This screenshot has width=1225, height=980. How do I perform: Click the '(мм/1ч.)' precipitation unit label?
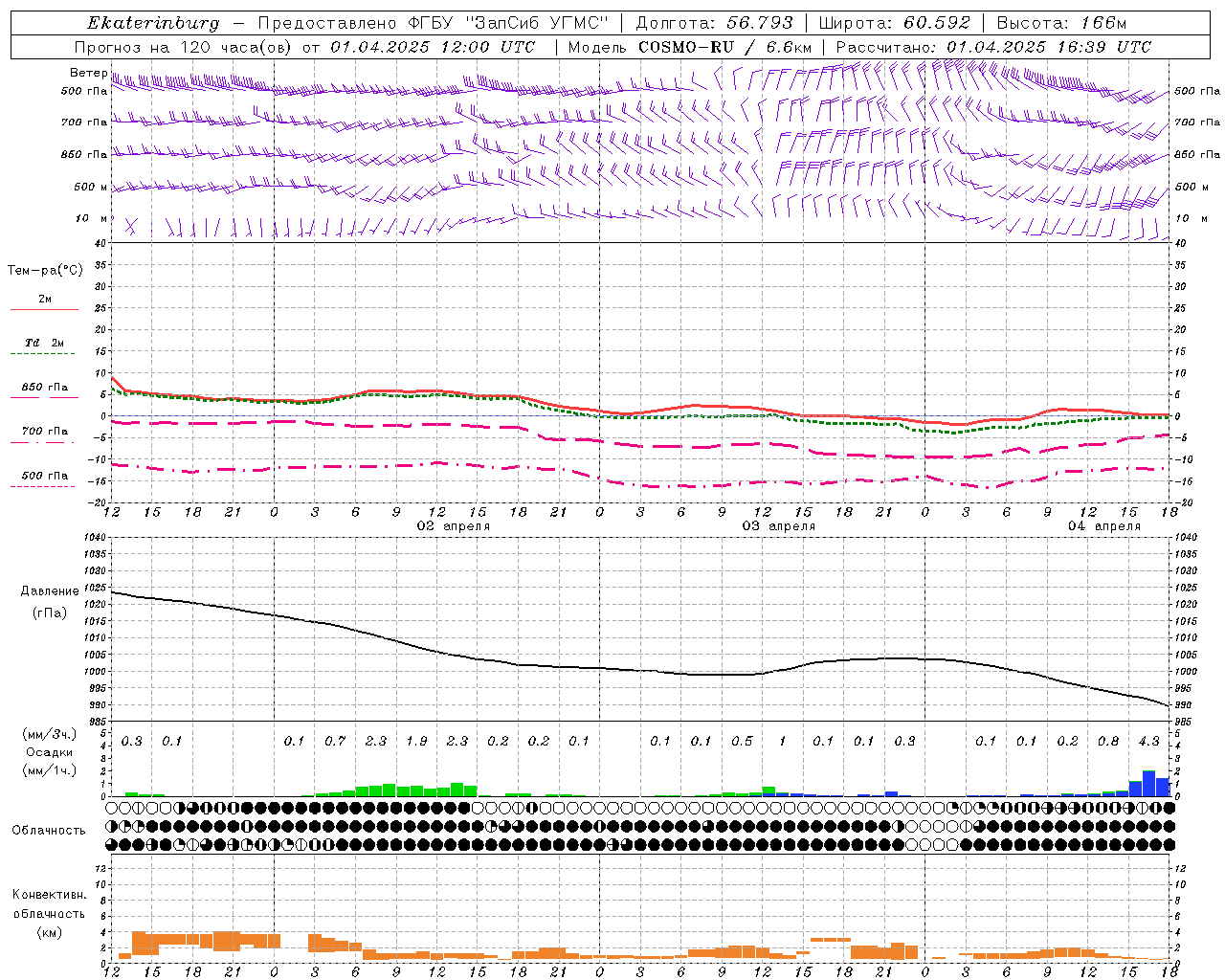[x=50, y=770]
